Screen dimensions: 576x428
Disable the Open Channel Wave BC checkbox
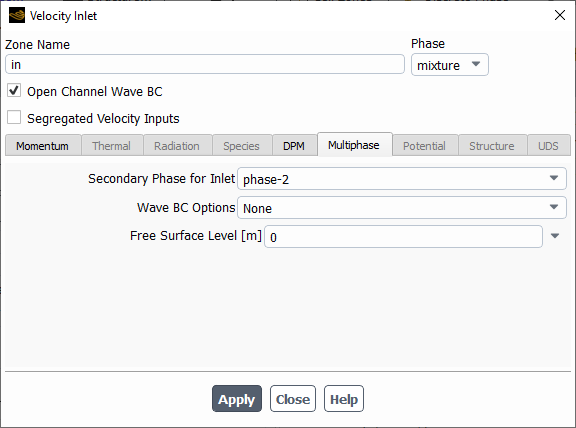point(14,90)
